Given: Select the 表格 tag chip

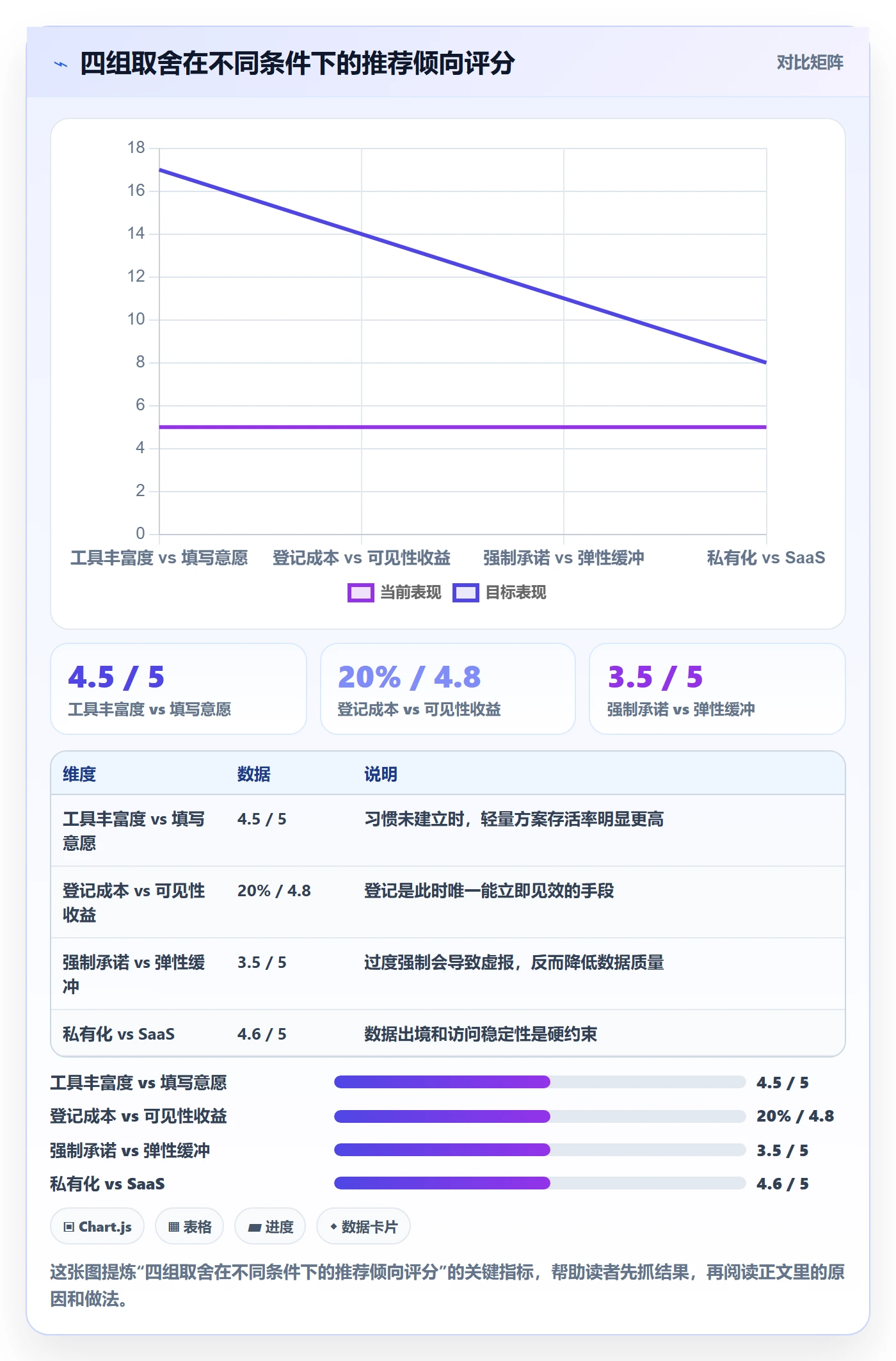Looking at the screenshot, I should tap(189, 1227).
